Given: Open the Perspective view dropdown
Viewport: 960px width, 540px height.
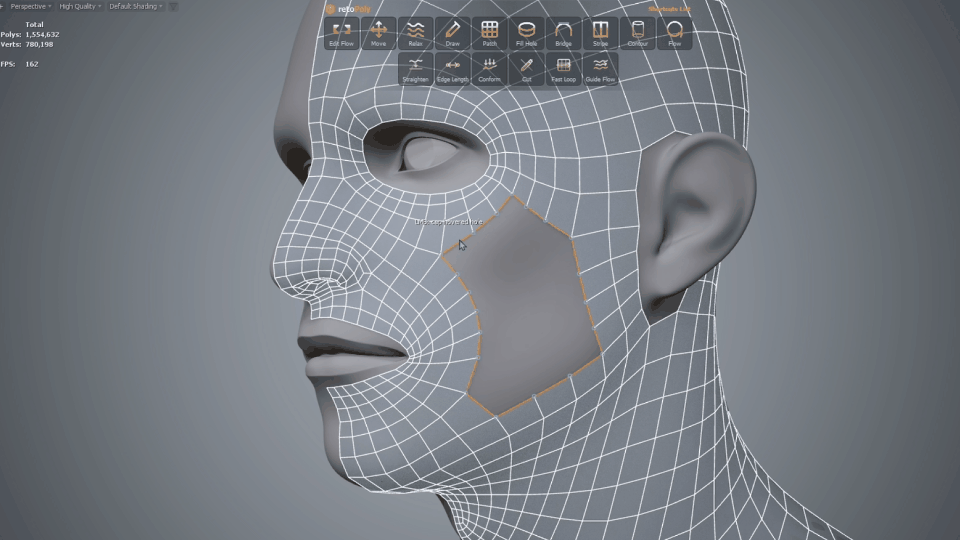Looking at the screenshot, I should [x=31, y=6].
